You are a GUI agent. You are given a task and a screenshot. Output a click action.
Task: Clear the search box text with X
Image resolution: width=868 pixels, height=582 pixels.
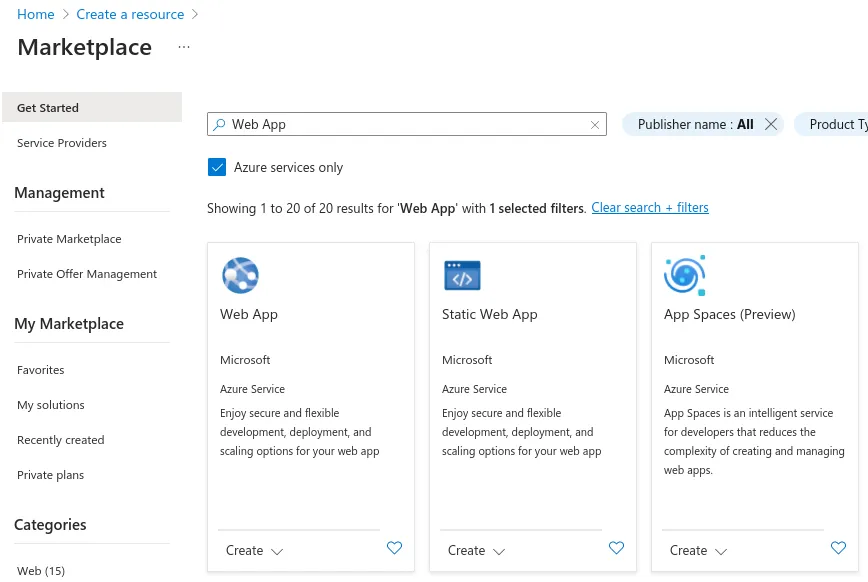pos(595,125)
